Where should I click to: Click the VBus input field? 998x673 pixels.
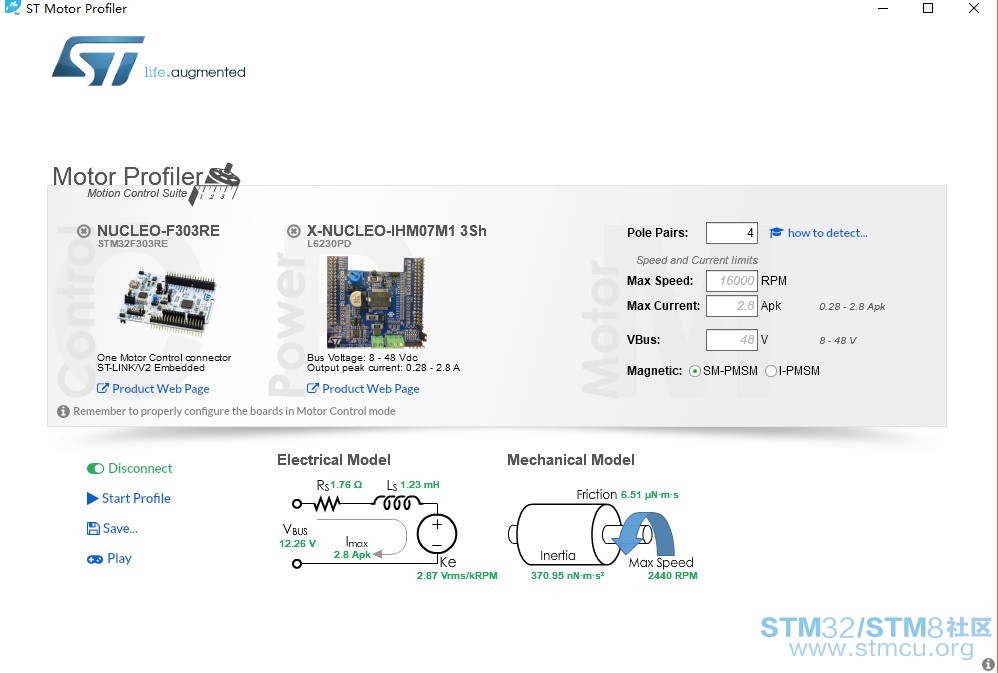click(x=731, y=340)
